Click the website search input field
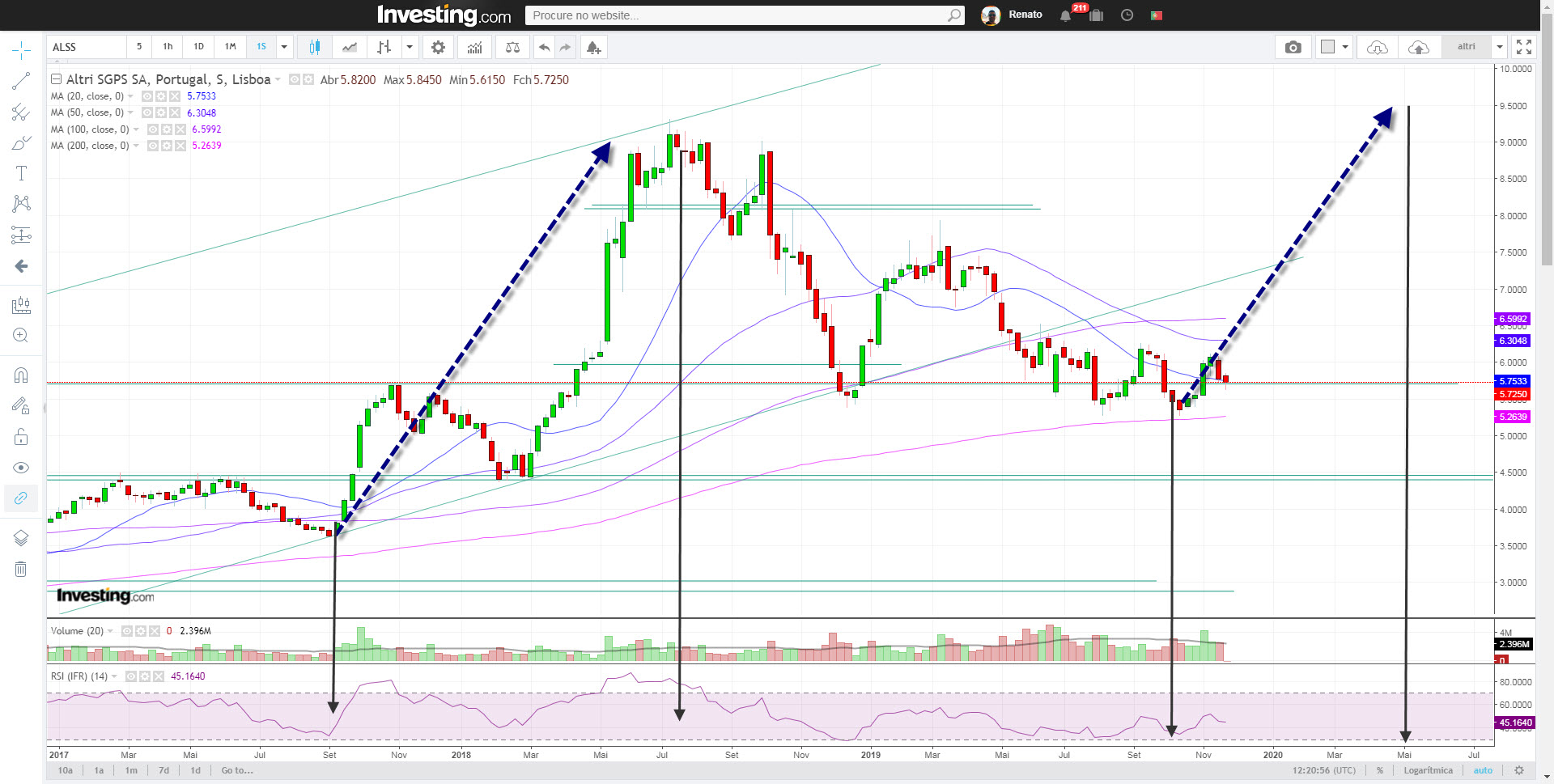This screenshot has height=784, width=1554. point(745,15)
